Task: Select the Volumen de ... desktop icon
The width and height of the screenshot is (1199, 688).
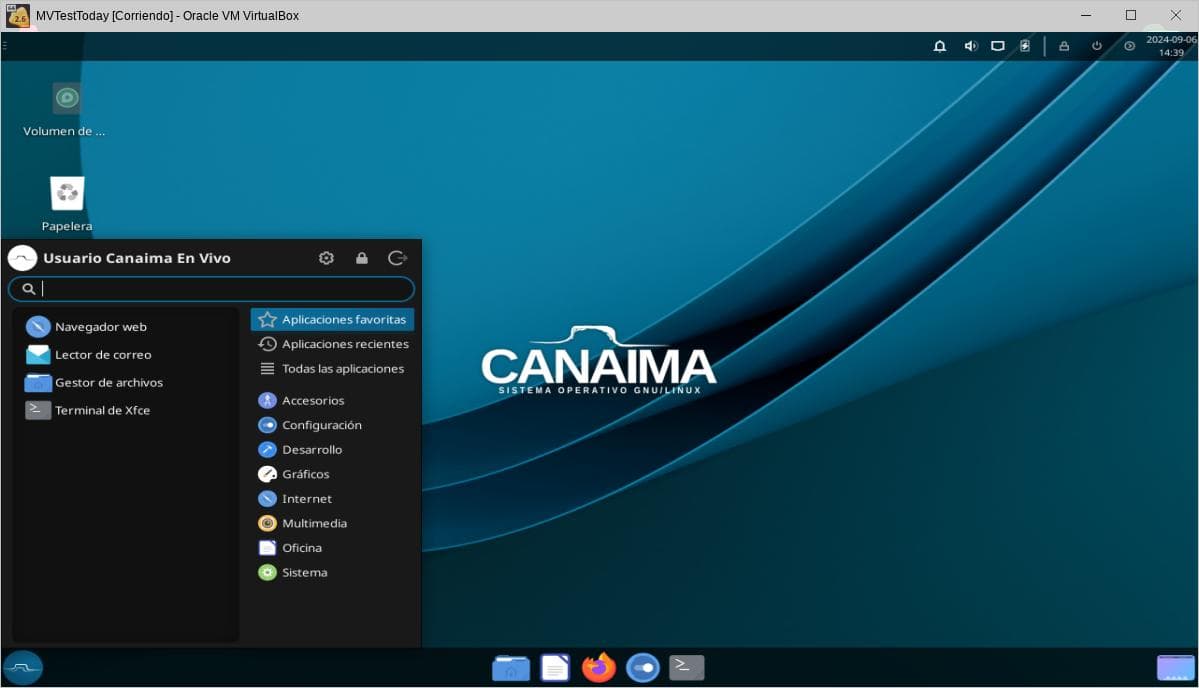Action: click(x=67, y=110)
